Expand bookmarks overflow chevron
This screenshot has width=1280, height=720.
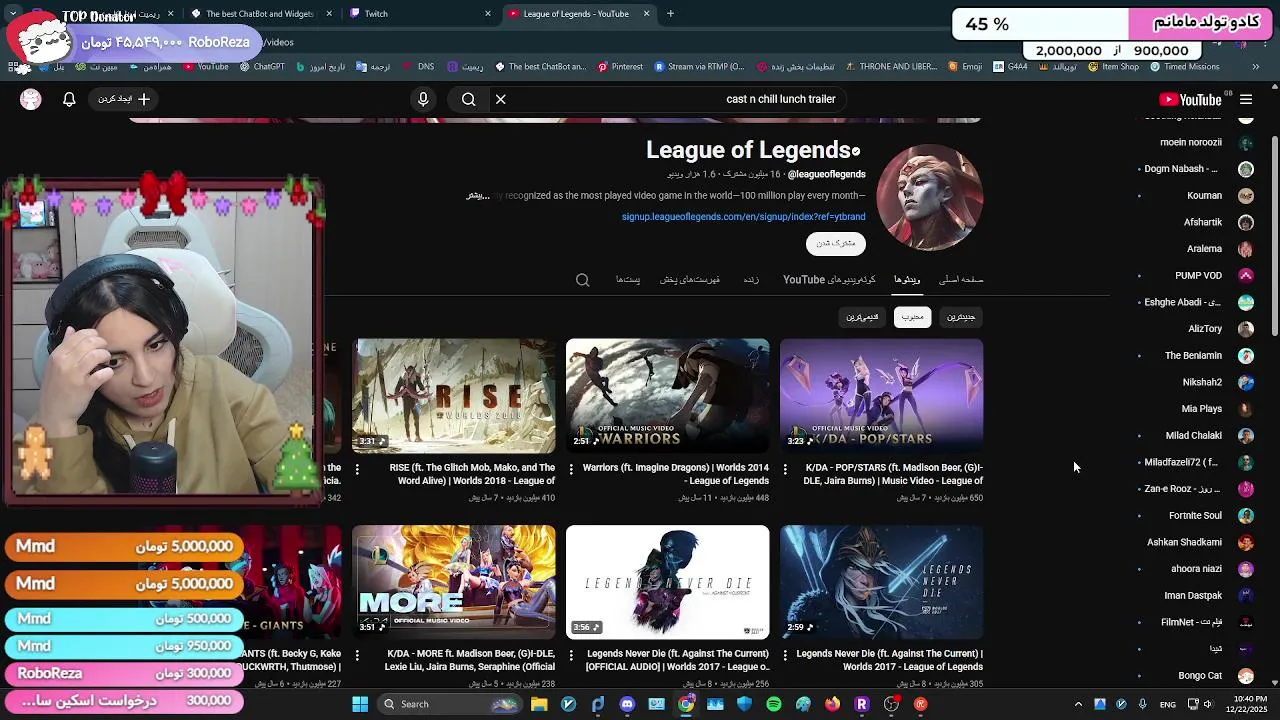[1256, 67]
